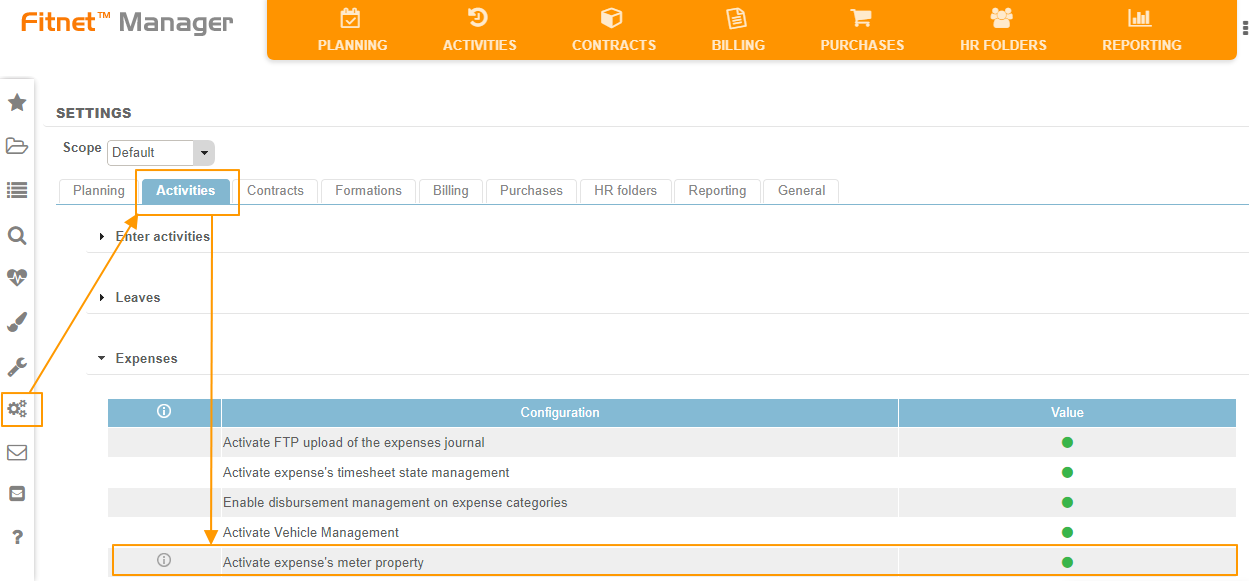Click info icon beside expense's meter property
The height and width of the screenshot is (581, 1249).
[164, 561]
